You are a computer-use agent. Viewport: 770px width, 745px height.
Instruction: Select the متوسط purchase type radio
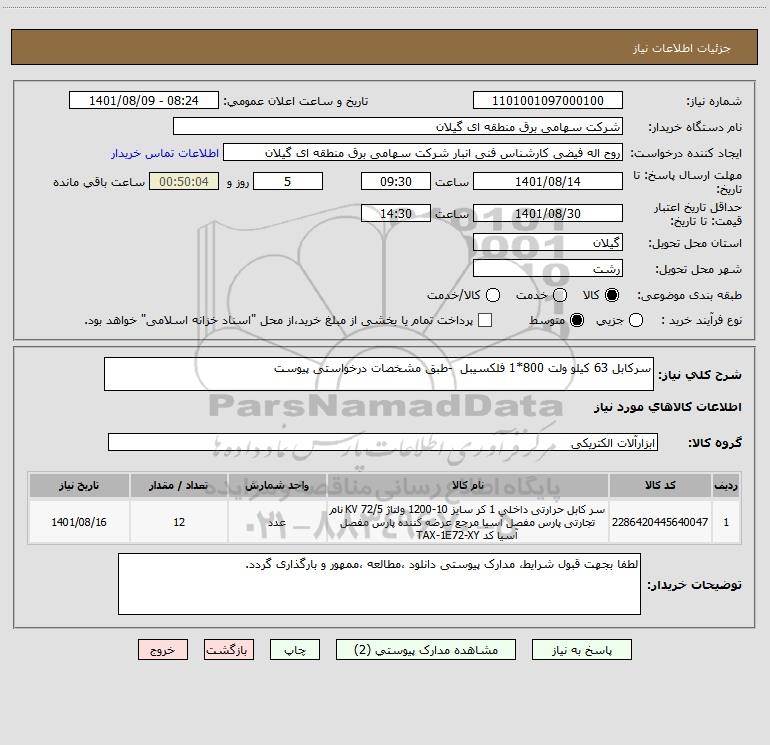coord(577,320)
